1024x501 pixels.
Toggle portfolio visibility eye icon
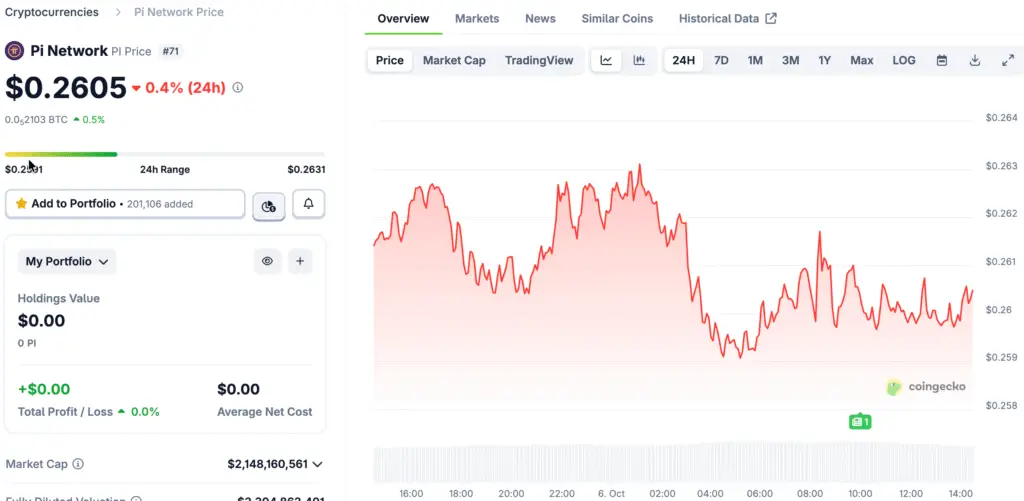coord(268,262)
